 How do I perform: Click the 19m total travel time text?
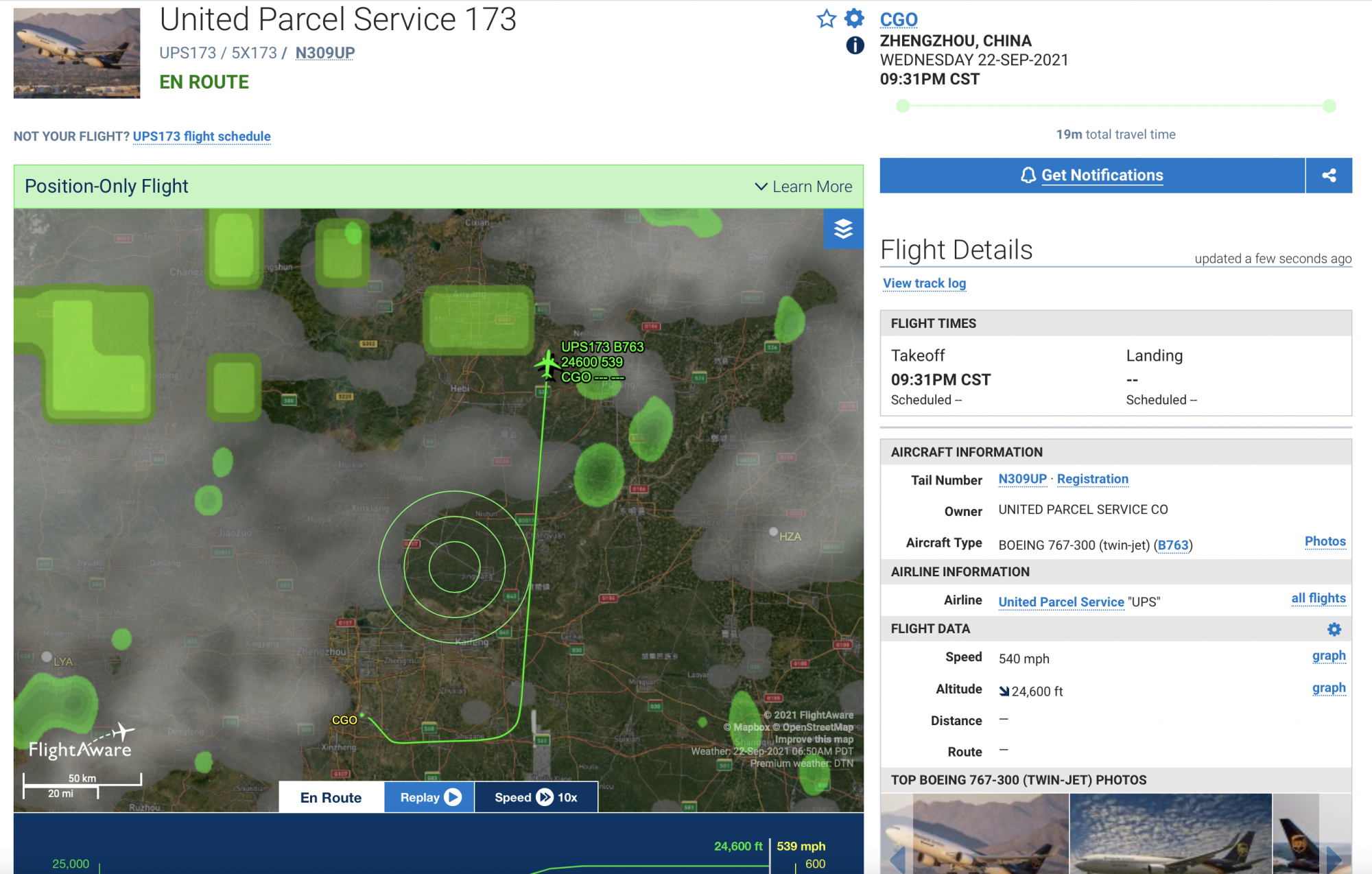click(1115, 134)
